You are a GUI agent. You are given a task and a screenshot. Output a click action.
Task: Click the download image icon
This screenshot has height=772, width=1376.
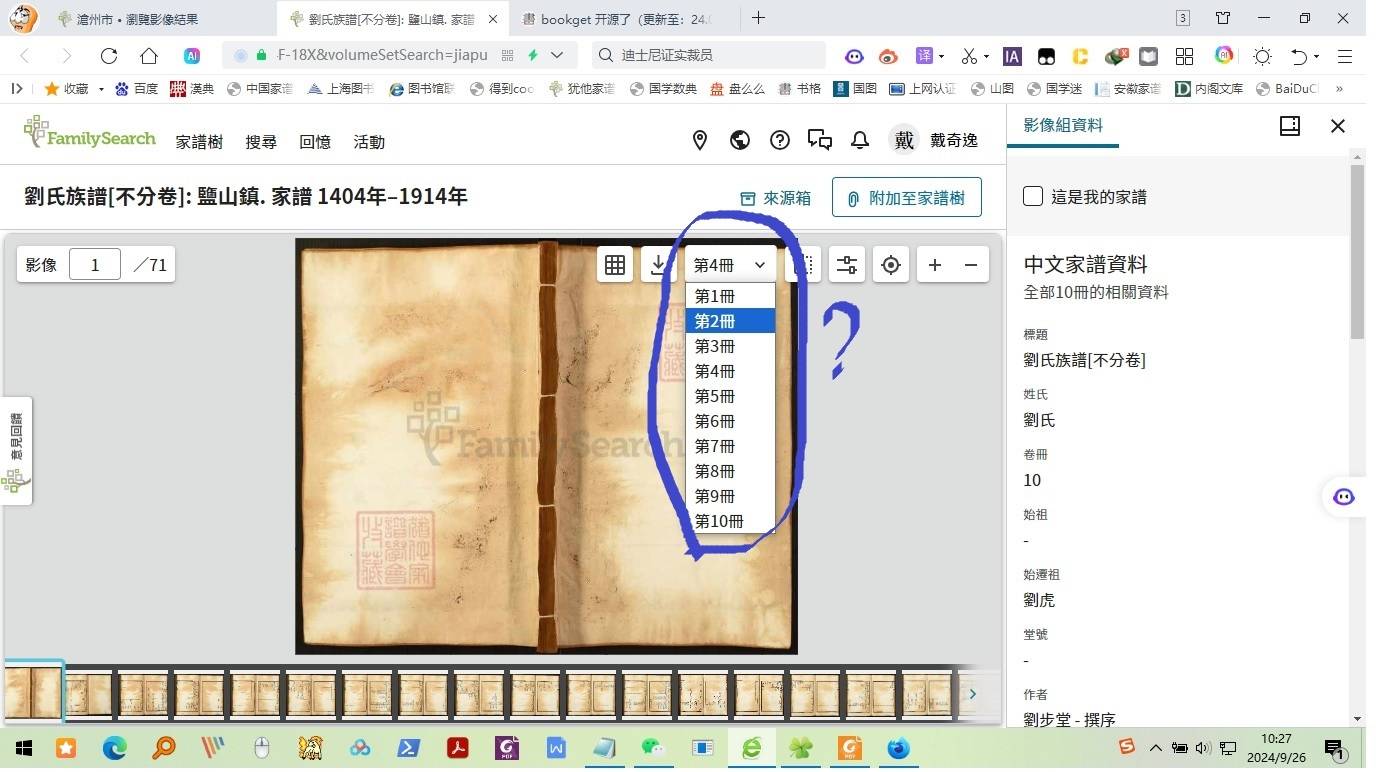(658, 265)
